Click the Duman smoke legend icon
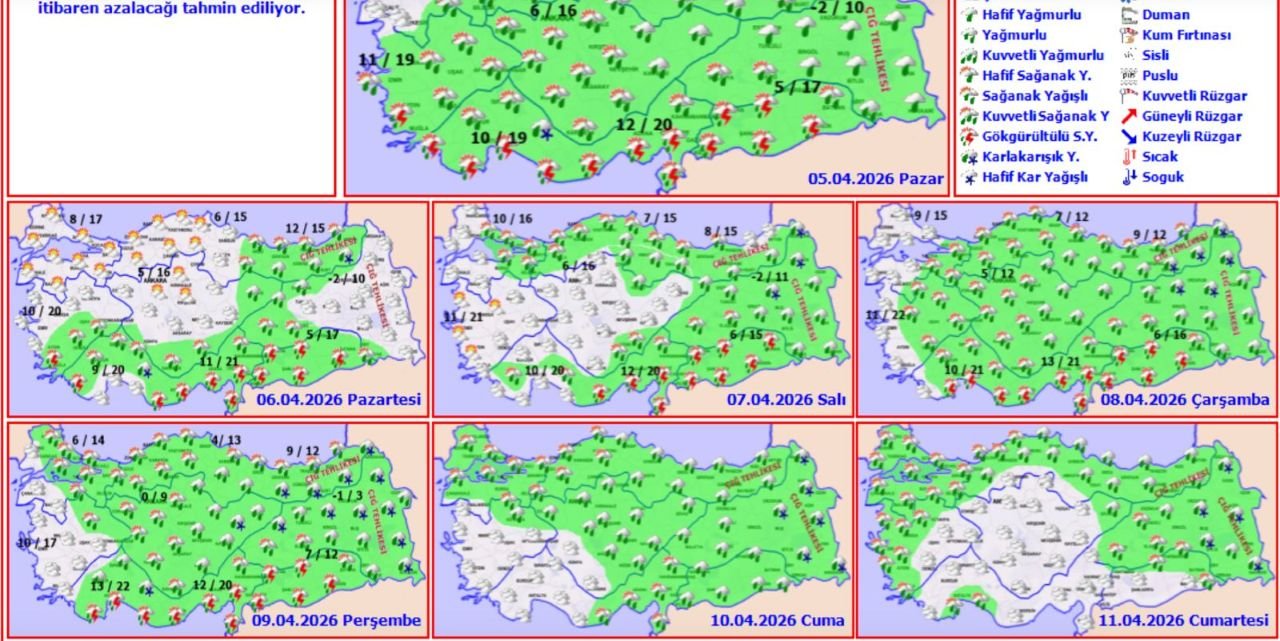 (x=1129, y=16)
